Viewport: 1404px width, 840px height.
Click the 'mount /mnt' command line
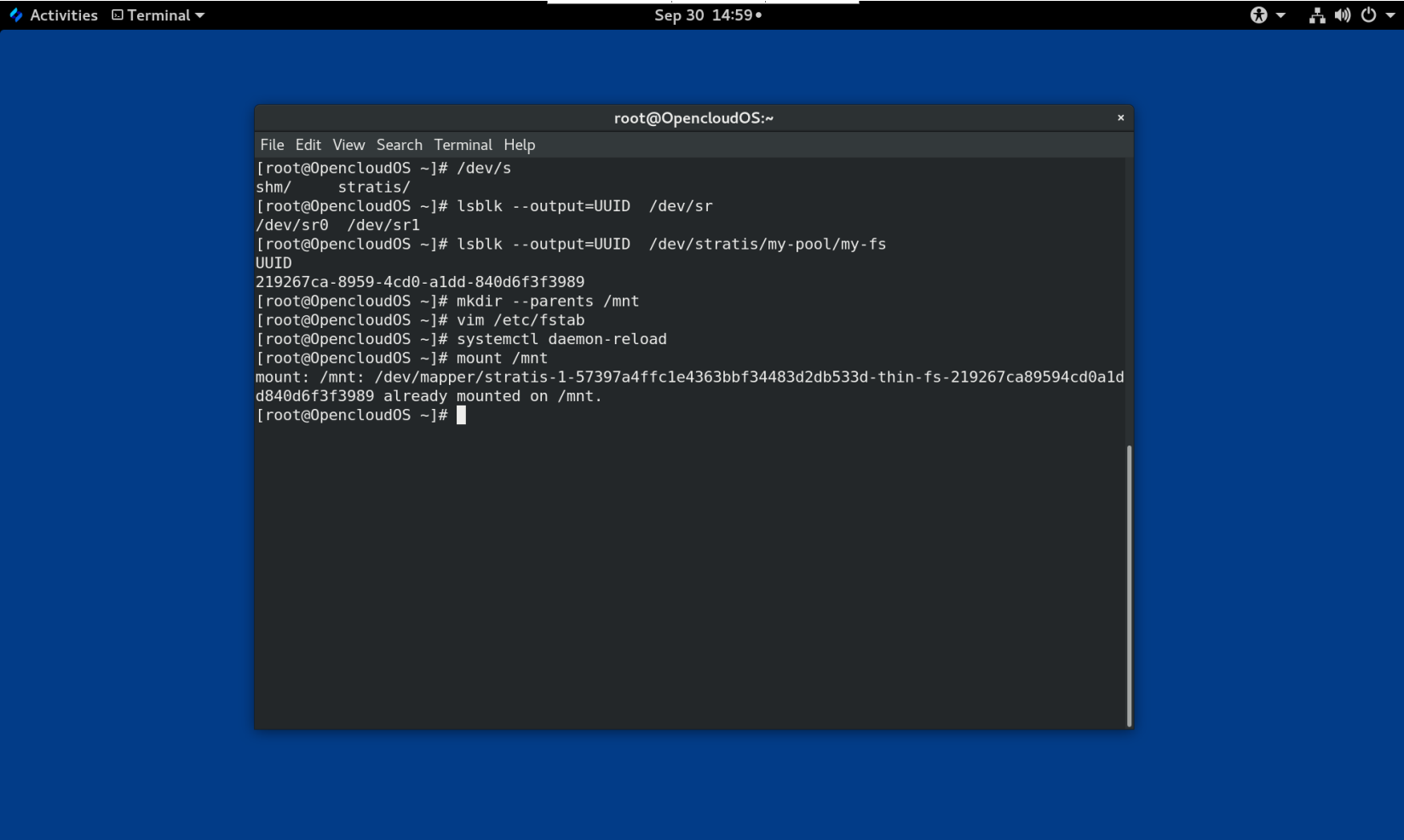click(x=502, y=359)
